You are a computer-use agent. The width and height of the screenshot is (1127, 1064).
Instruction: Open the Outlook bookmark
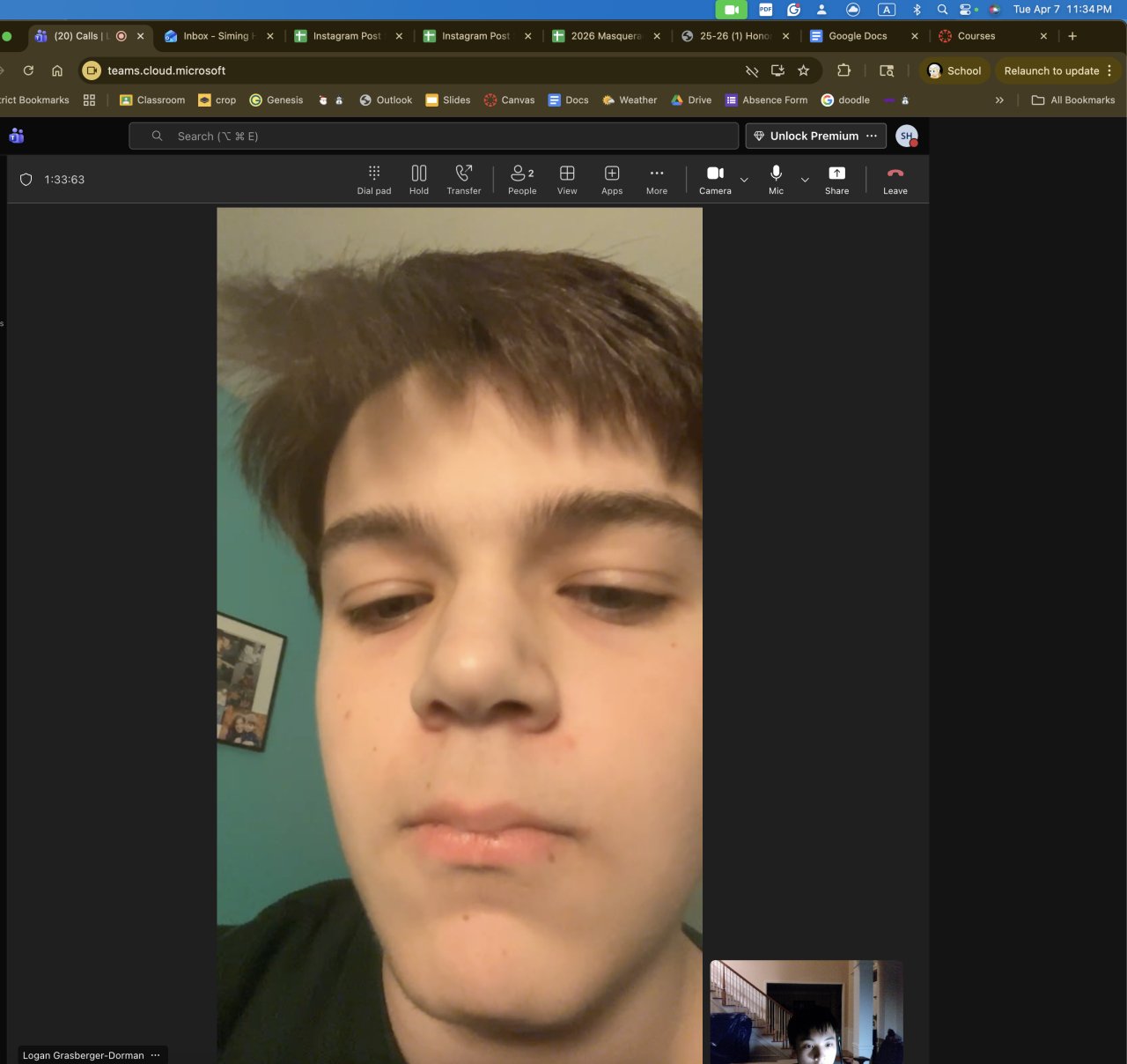coord(386,100)
